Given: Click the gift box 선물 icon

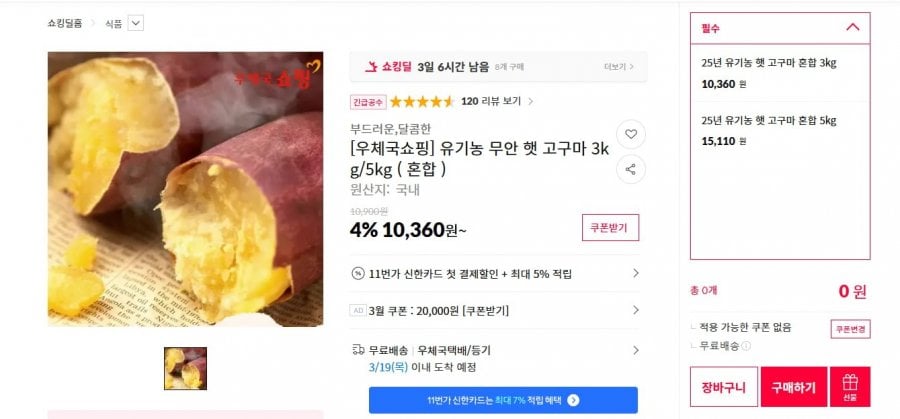Looking at the screenshot, I should [x=850, y=387].
